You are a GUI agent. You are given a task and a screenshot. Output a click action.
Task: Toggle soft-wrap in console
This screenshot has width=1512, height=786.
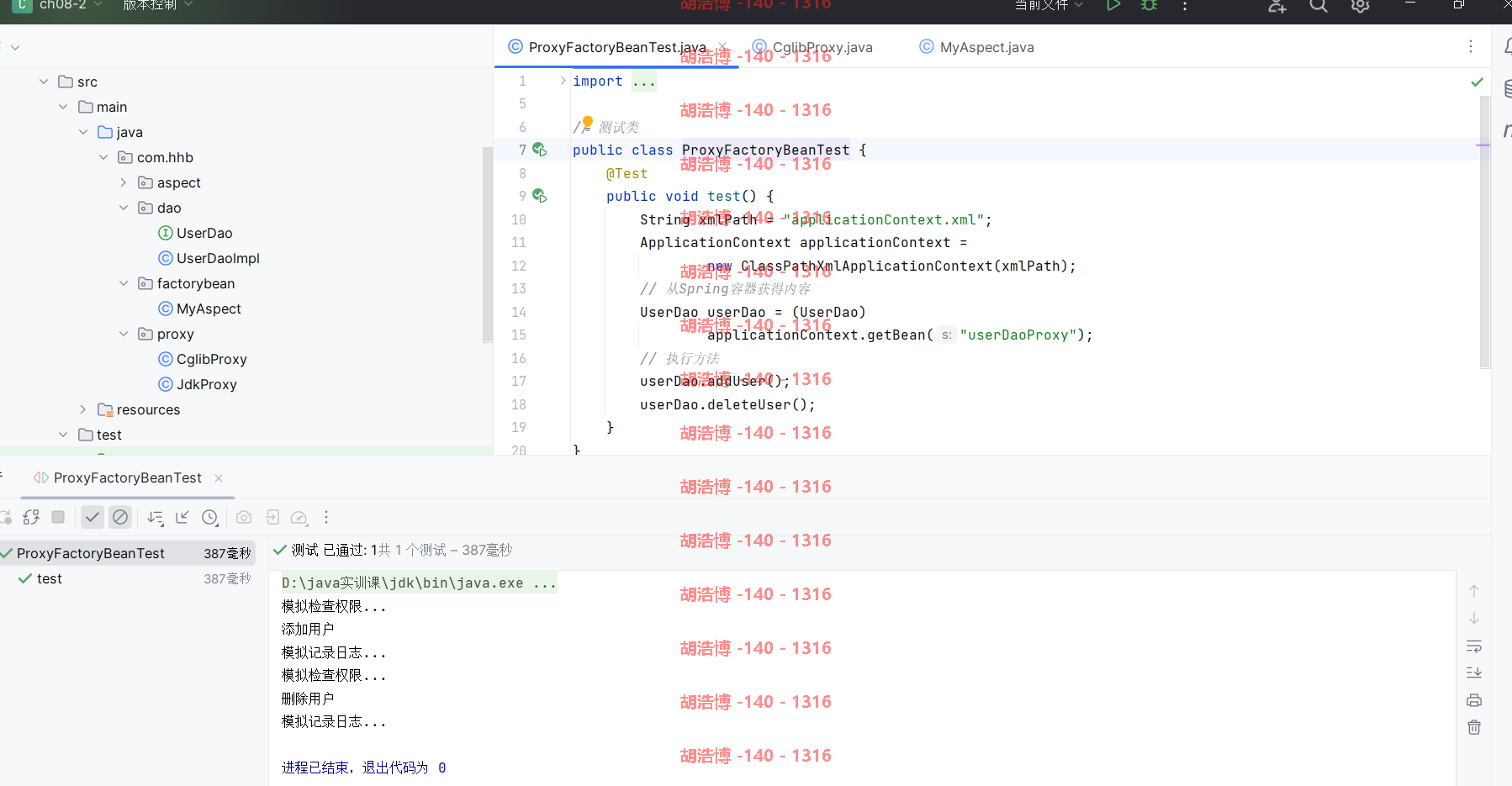coord(1474,646)
